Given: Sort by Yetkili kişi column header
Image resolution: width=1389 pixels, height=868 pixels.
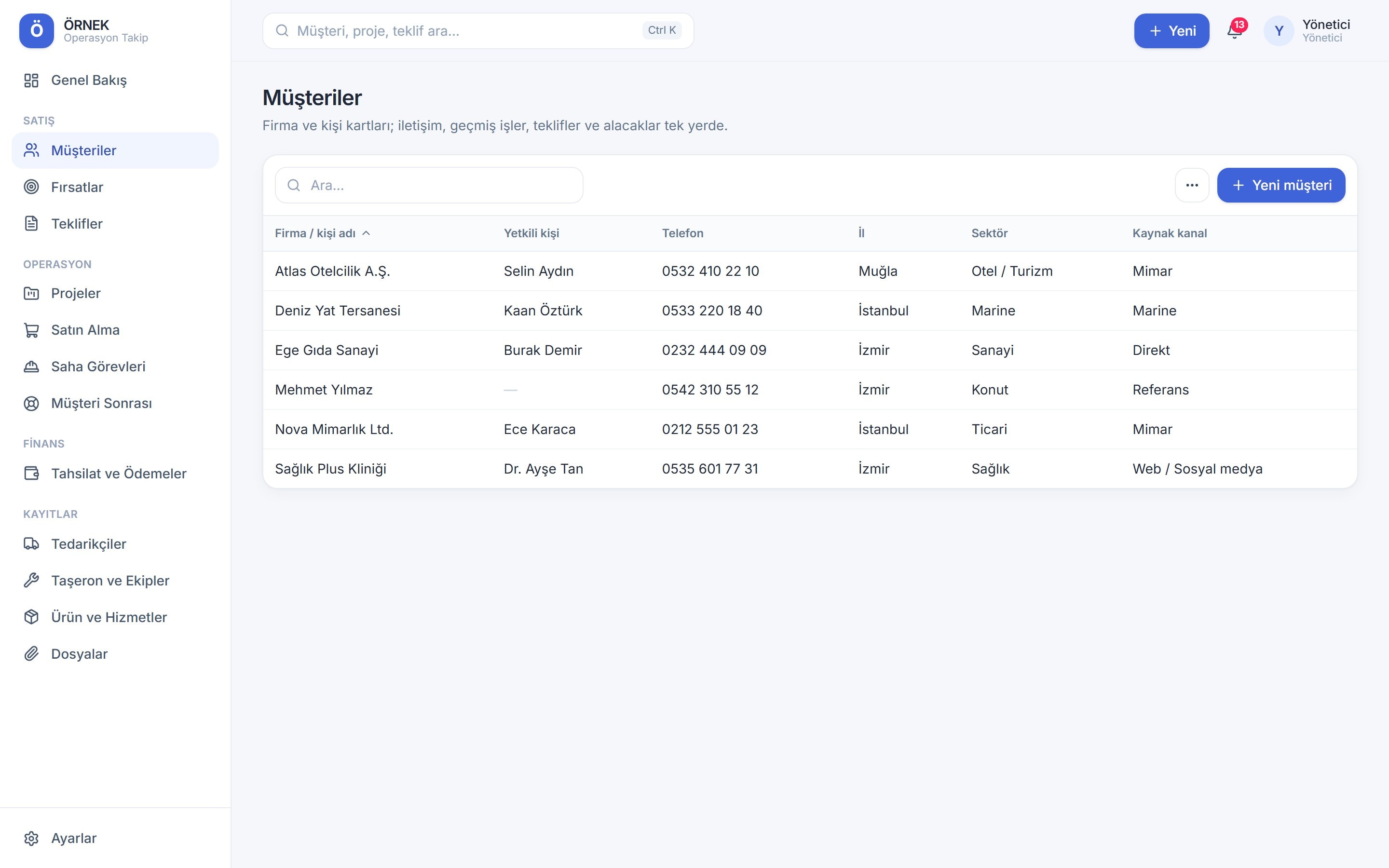Looking at the screenshot, I should click(x=531, y=233).
